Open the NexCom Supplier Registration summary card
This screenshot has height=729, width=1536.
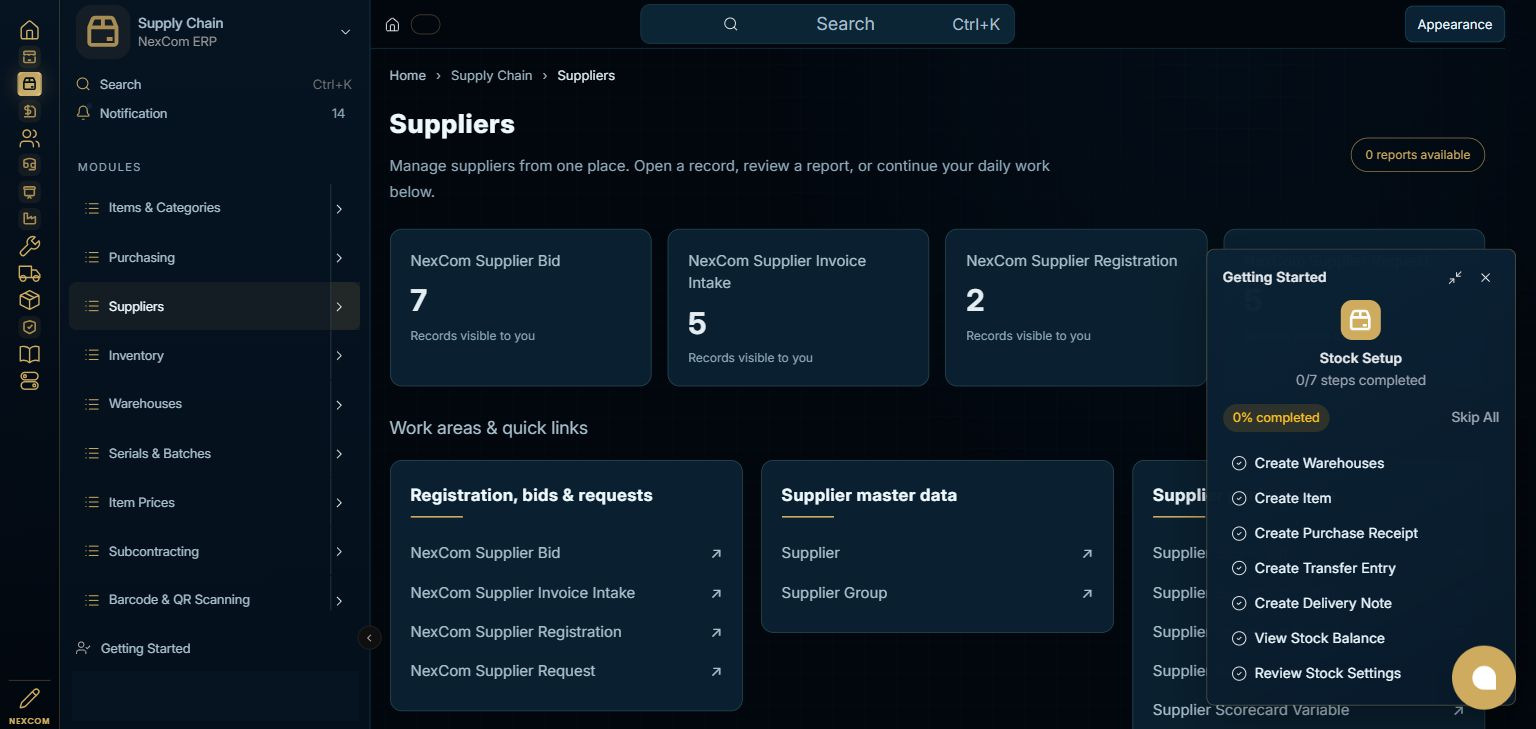tap(1076, 307)
